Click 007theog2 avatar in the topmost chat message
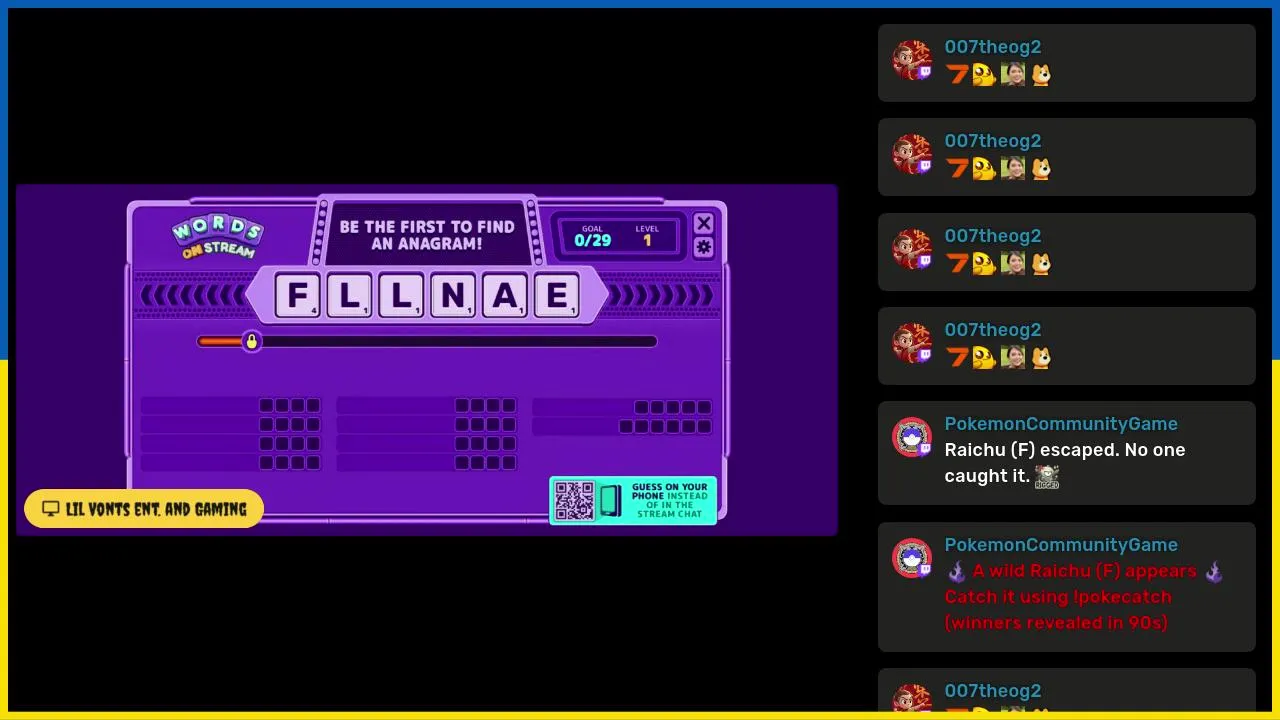1280x720 pixels. click(x=912, y=60)
